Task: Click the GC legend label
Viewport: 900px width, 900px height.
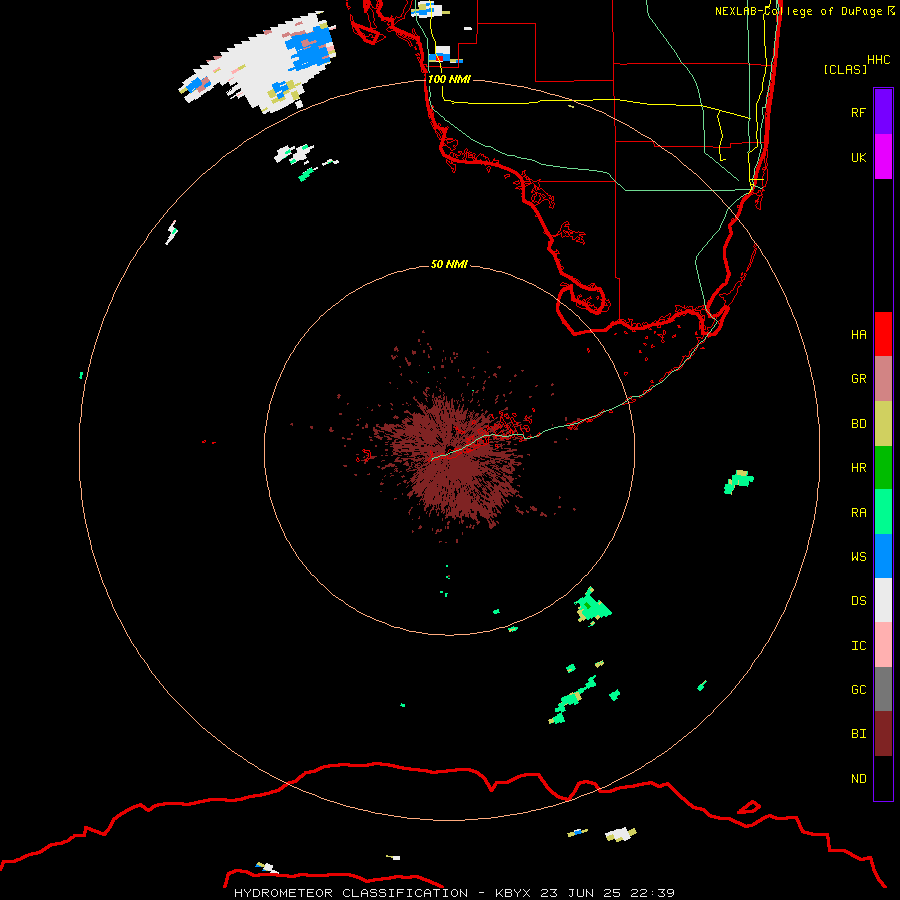Action: [858, 690]
